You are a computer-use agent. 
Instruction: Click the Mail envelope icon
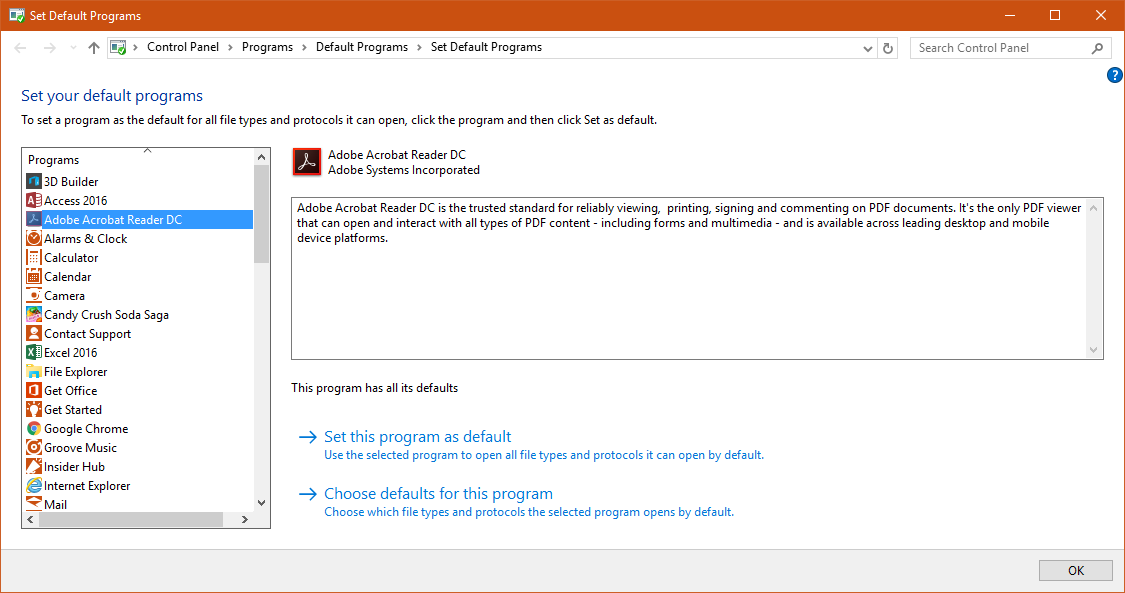pos(34,503)
